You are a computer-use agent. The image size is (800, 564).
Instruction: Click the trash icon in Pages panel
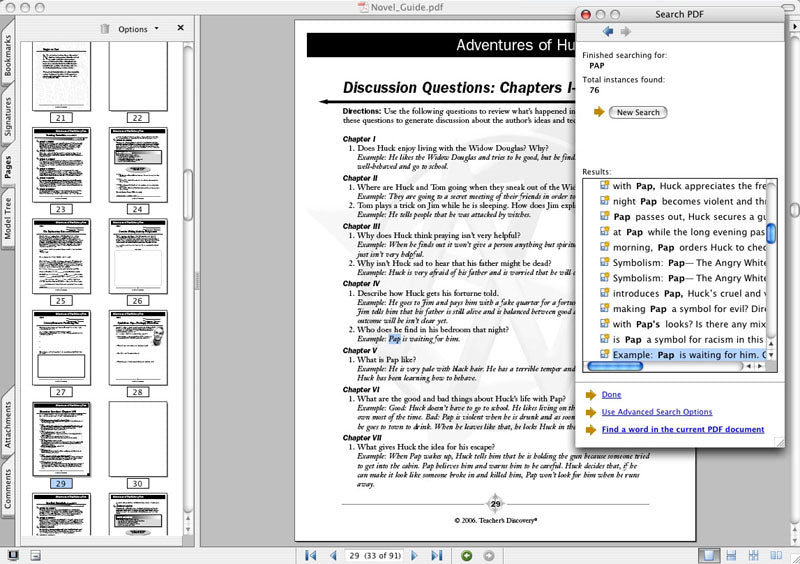[105, 29]
